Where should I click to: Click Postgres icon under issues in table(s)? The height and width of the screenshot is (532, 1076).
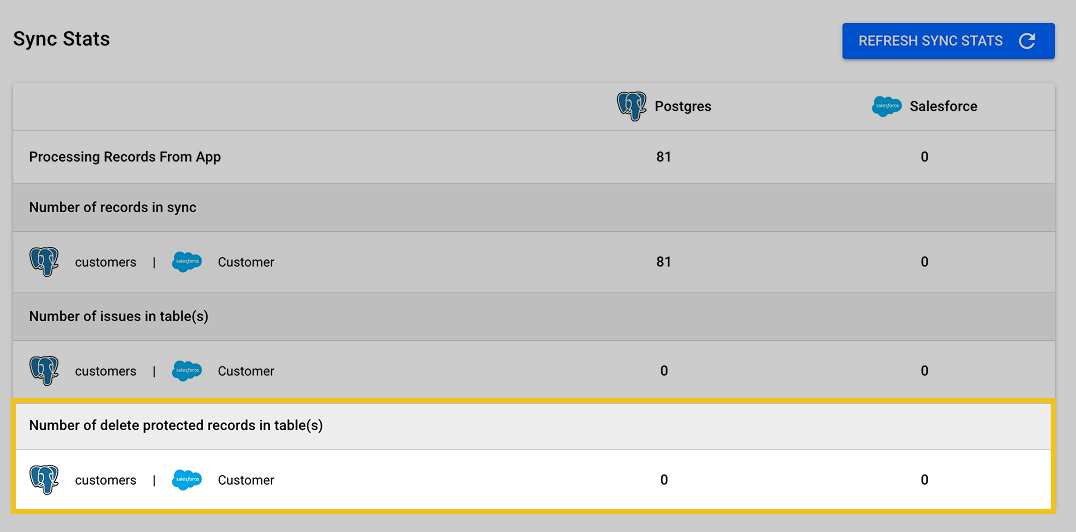pyautogui.click(x=44, y=371)
